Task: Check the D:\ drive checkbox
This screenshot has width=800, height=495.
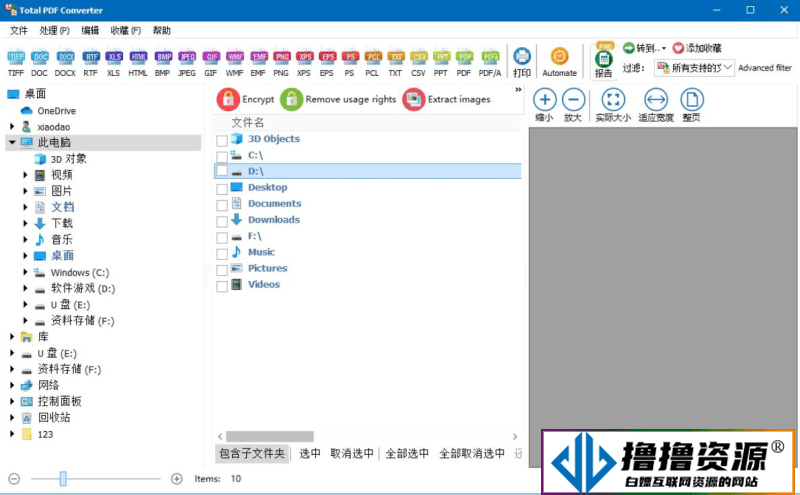Action: tap(222, 171)
